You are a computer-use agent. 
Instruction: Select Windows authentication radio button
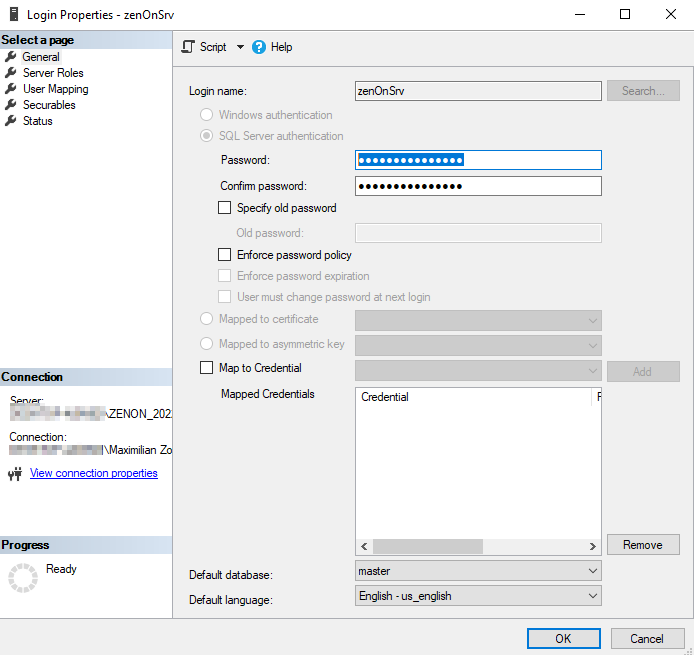point(207,115)
